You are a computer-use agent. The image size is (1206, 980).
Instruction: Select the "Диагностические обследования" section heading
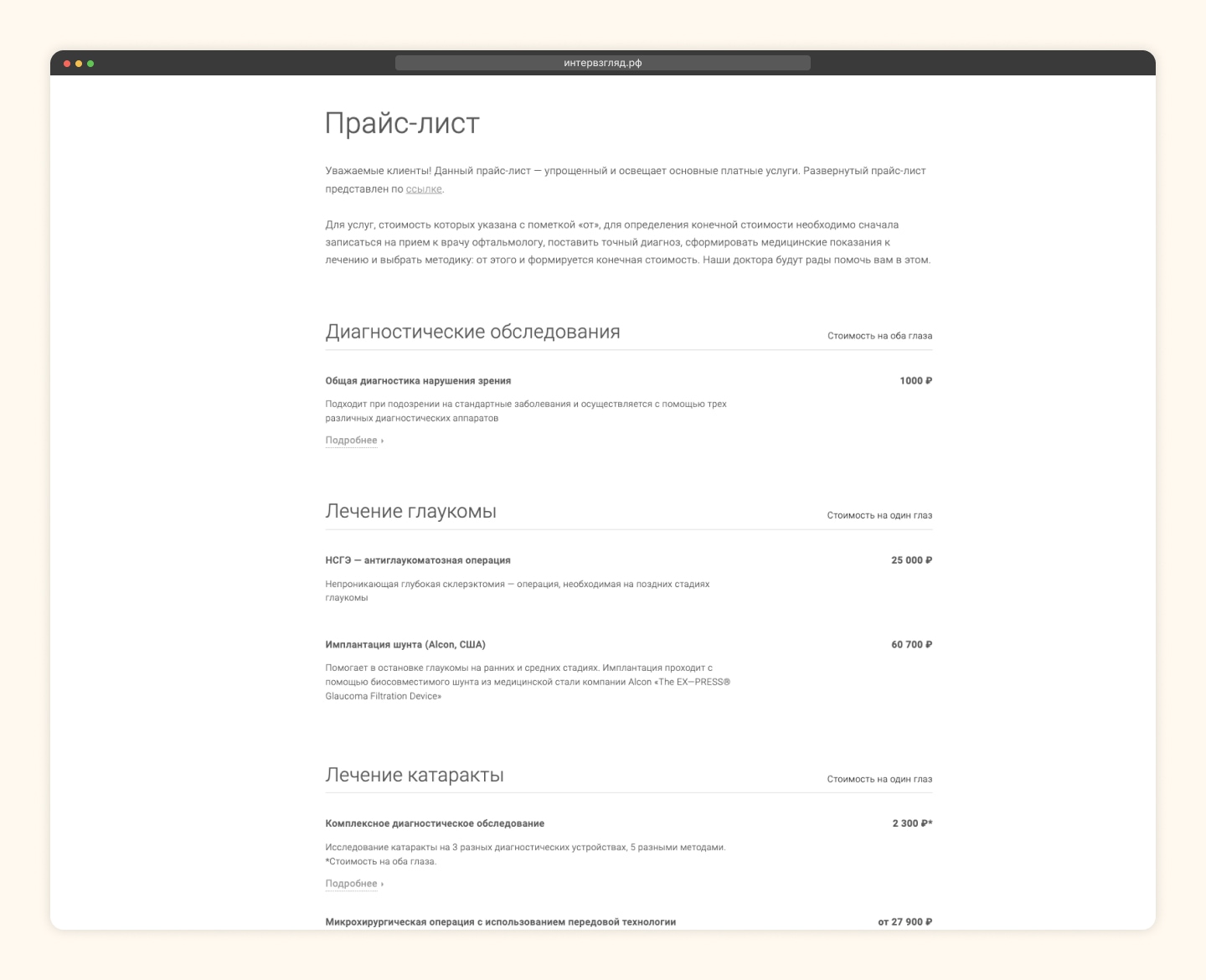click(472, 333)
